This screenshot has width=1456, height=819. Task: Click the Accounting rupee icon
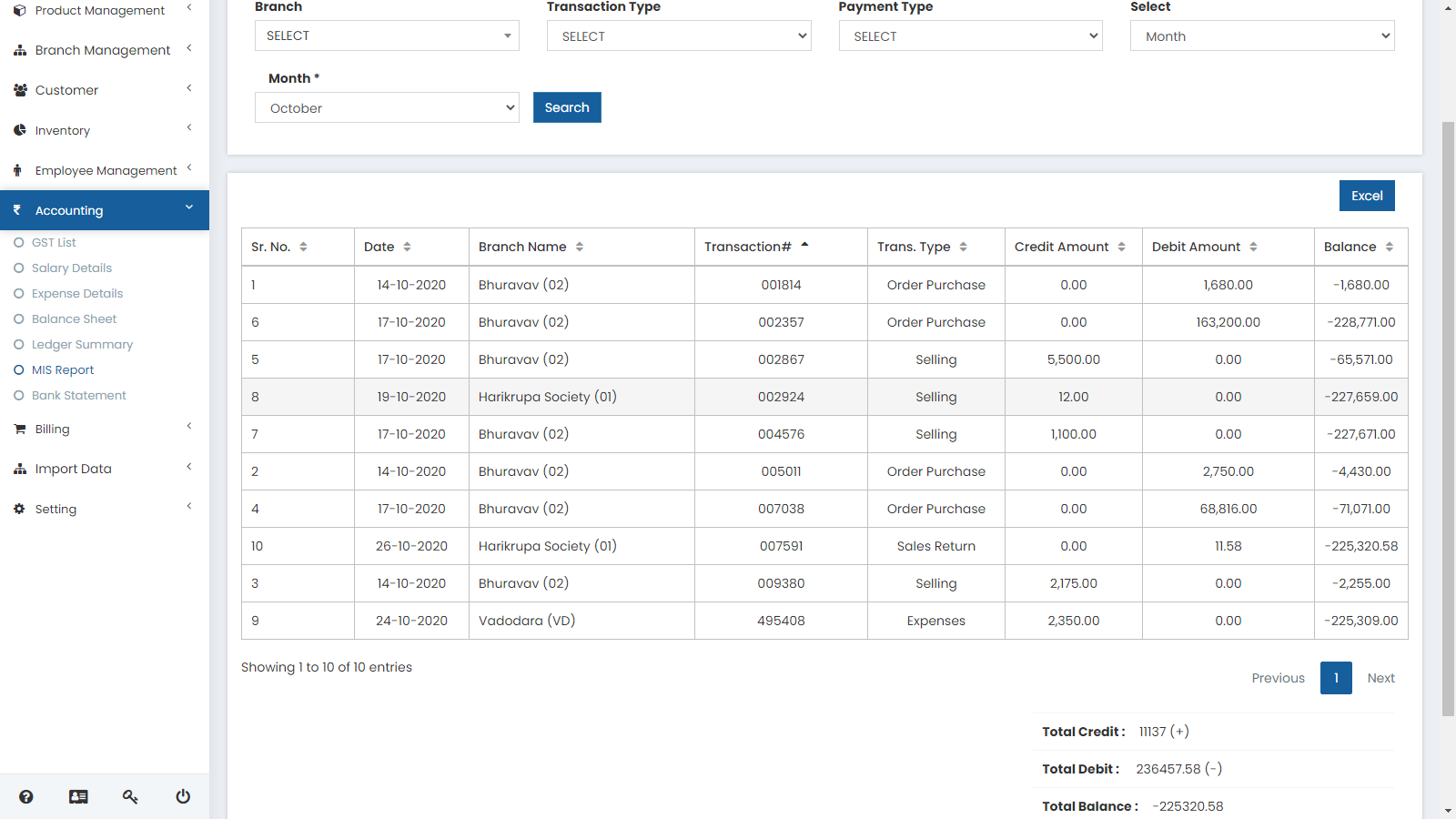(x=16, y=209)
